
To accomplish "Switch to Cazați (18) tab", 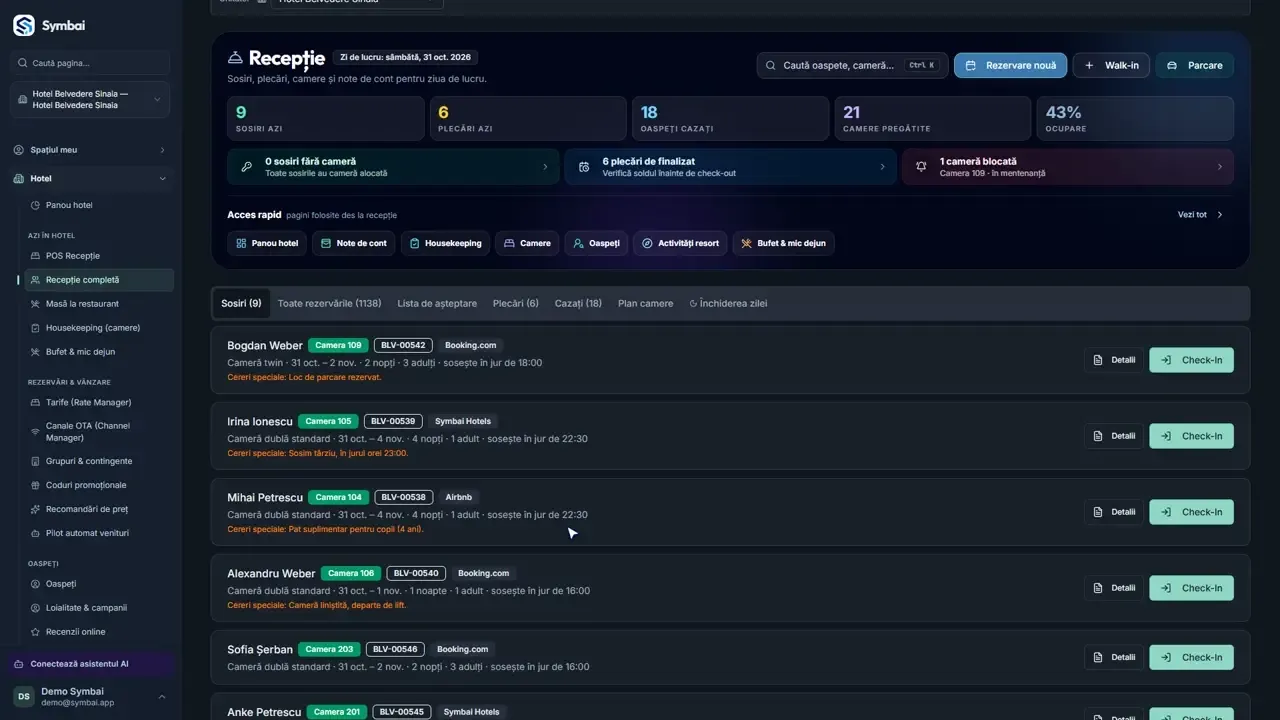I will click(x=578, y=303).
